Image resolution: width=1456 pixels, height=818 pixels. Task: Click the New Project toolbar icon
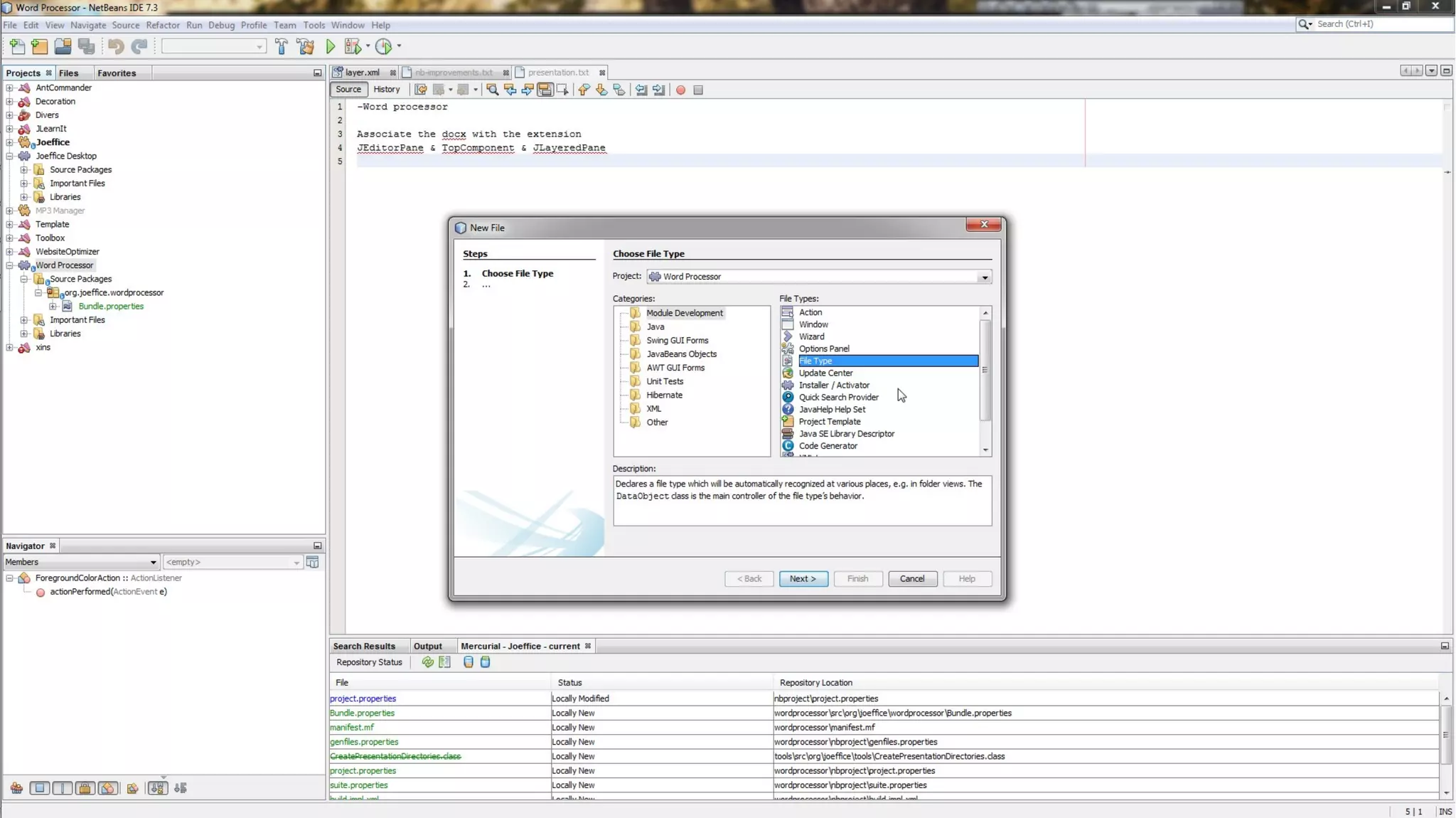[x=40, y=47]
